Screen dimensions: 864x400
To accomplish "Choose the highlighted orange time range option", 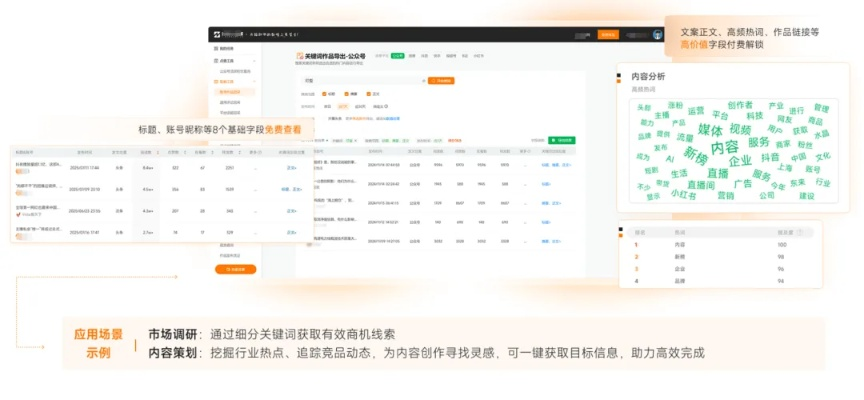I will tap(343, 105).
